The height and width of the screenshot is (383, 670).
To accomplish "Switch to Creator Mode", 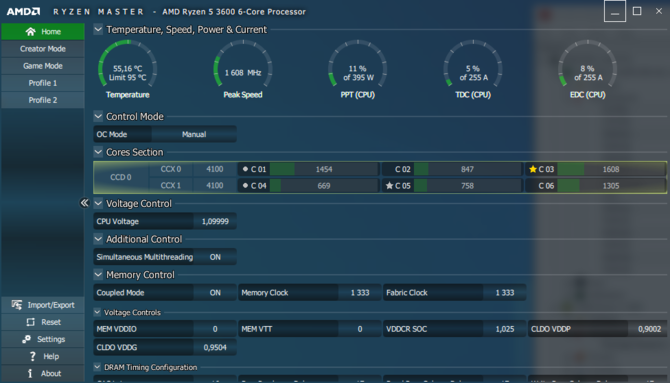I will pyautogui.click(x=43, y=49).
